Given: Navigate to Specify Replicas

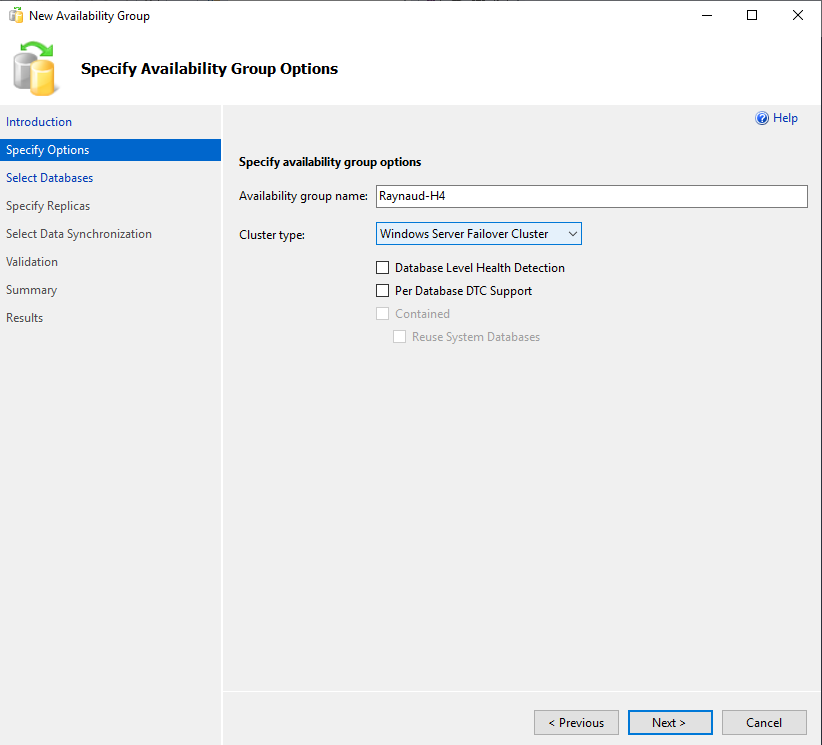Looking at the screenshot, I should click(x=47, y=205).
